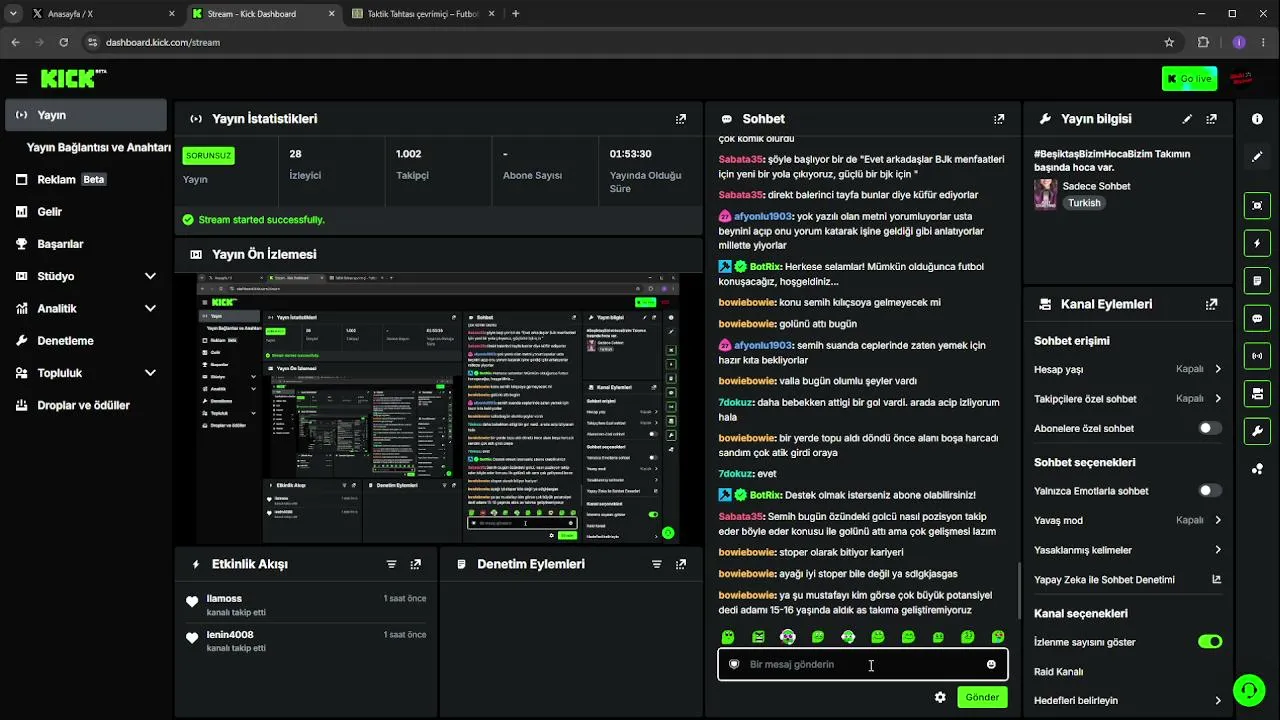This screenshot has width=1280, height=720.
Task: Switch to the Taktik Tahtası browser tab
Action: tap(424, 14)
